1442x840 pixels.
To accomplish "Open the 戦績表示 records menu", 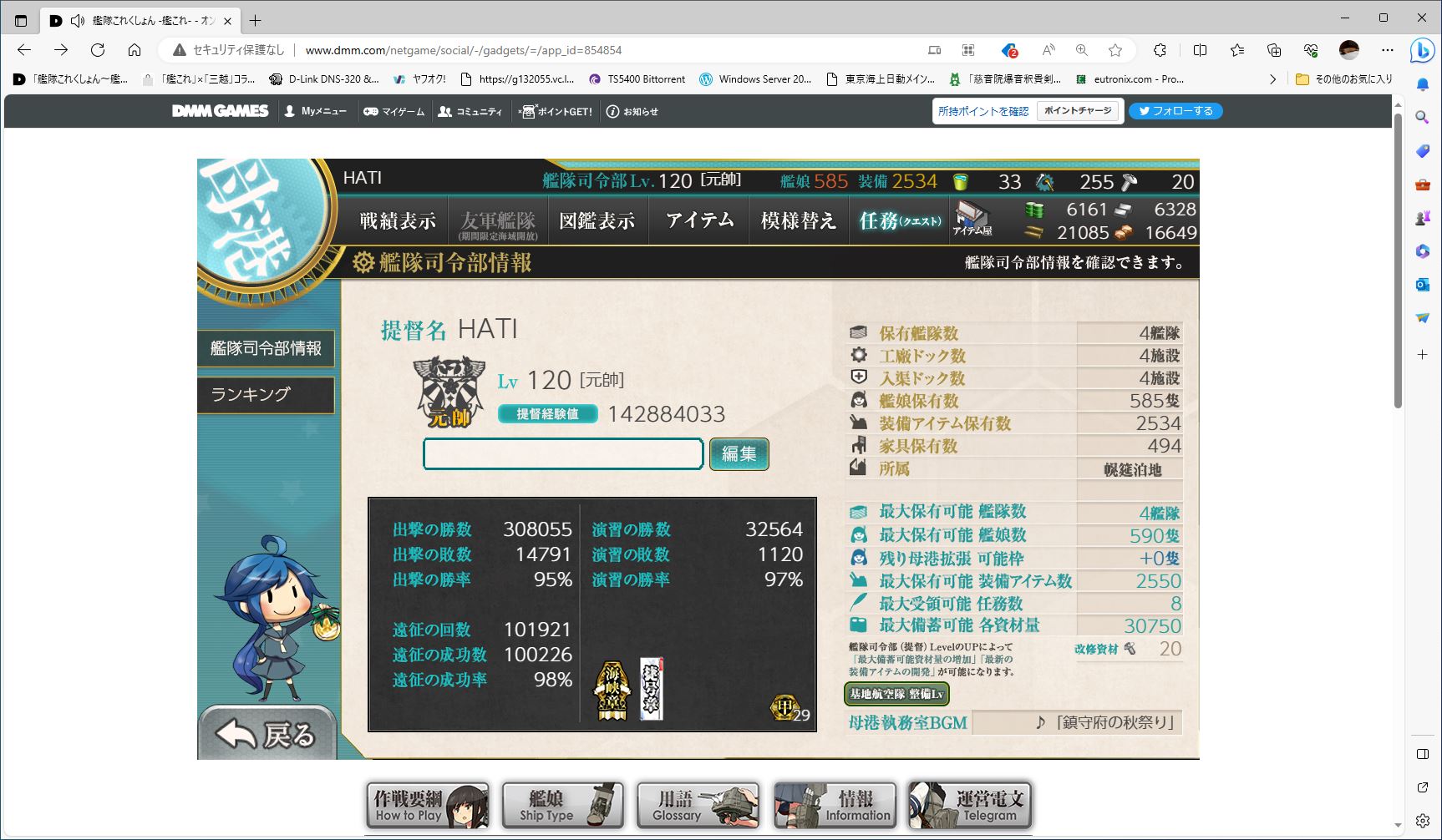I will click(398, 220).
